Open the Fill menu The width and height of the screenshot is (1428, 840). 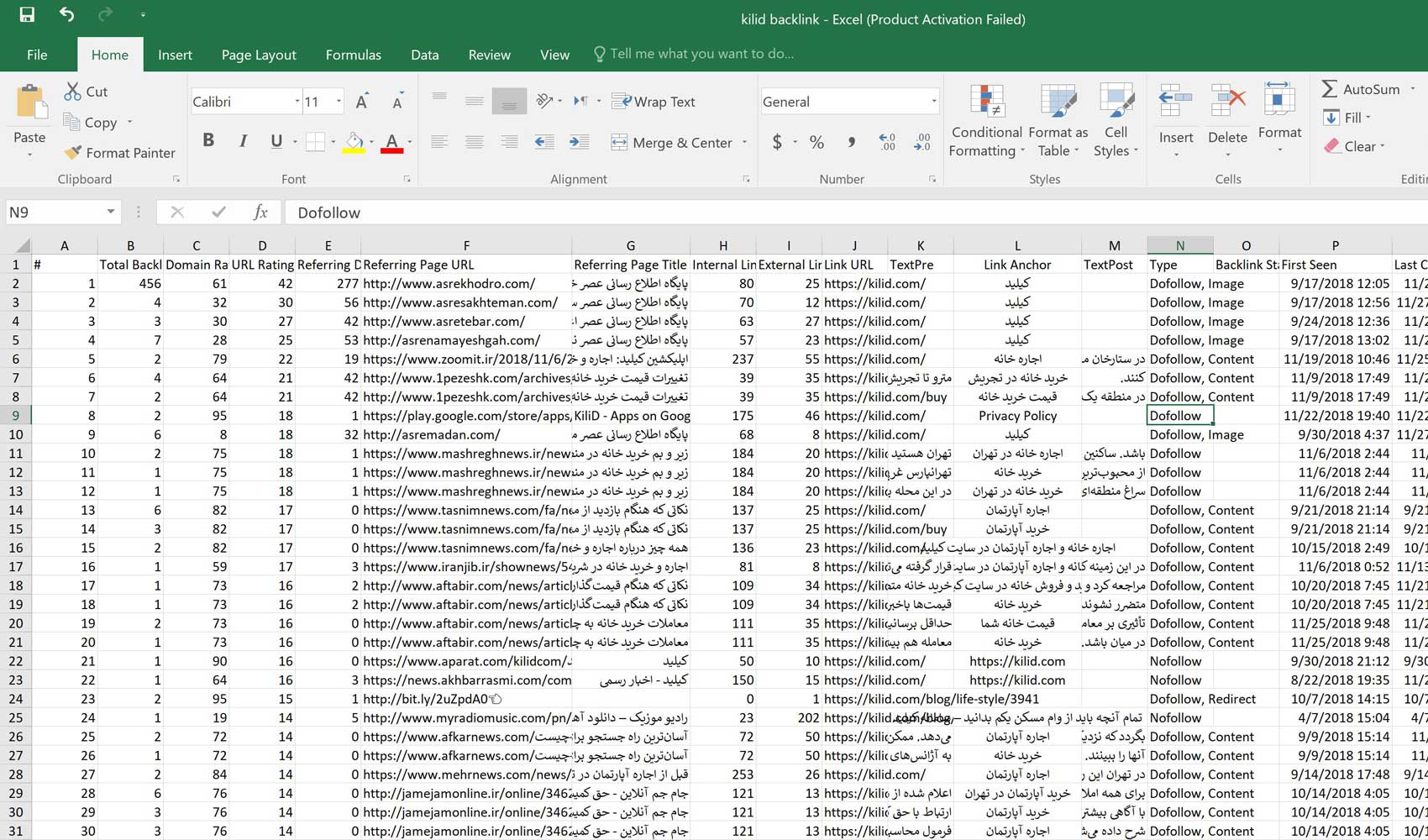click(x=1347, y=118)
